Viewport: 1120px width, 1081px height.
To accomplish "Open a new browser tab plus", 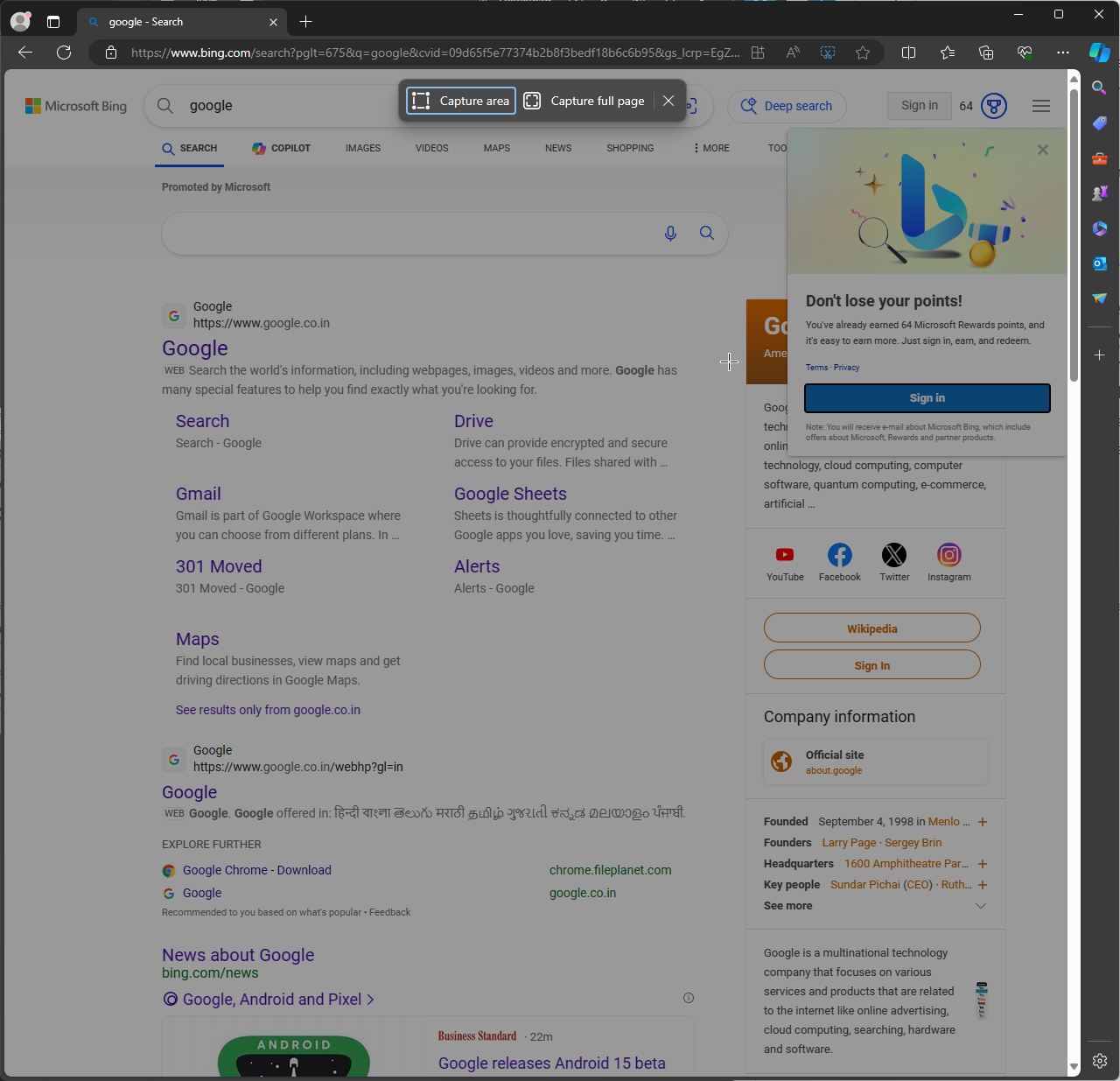I will [305, 22].
